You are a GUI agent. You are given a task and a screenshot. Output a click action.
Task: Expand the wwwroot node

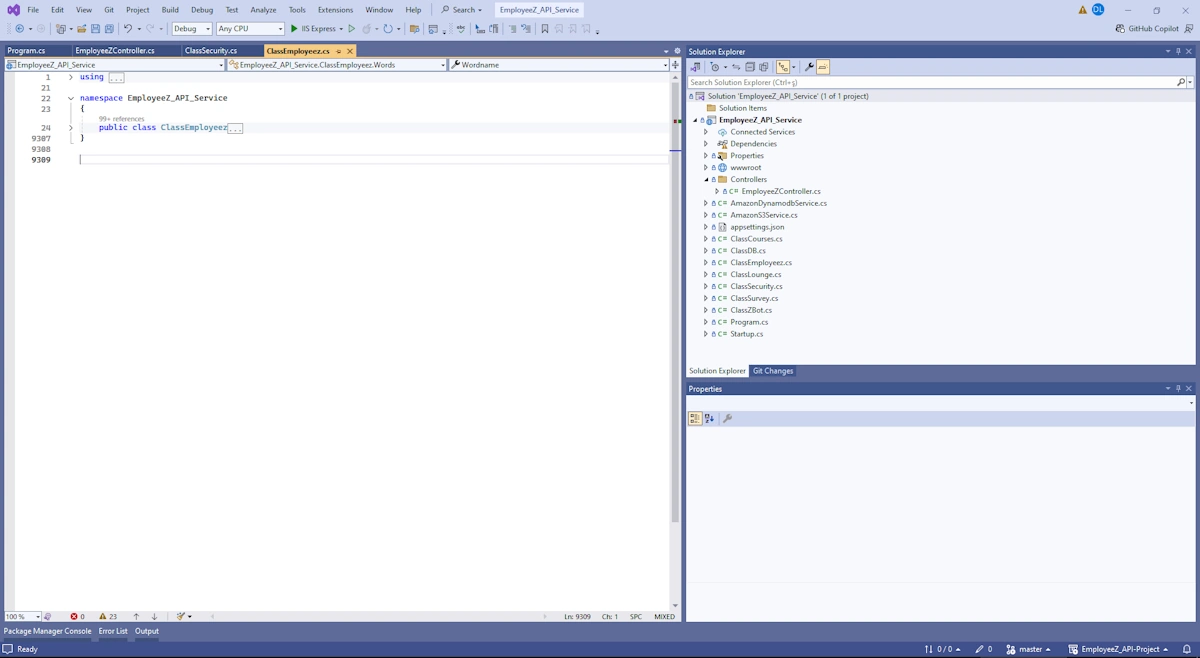[706, 168]
